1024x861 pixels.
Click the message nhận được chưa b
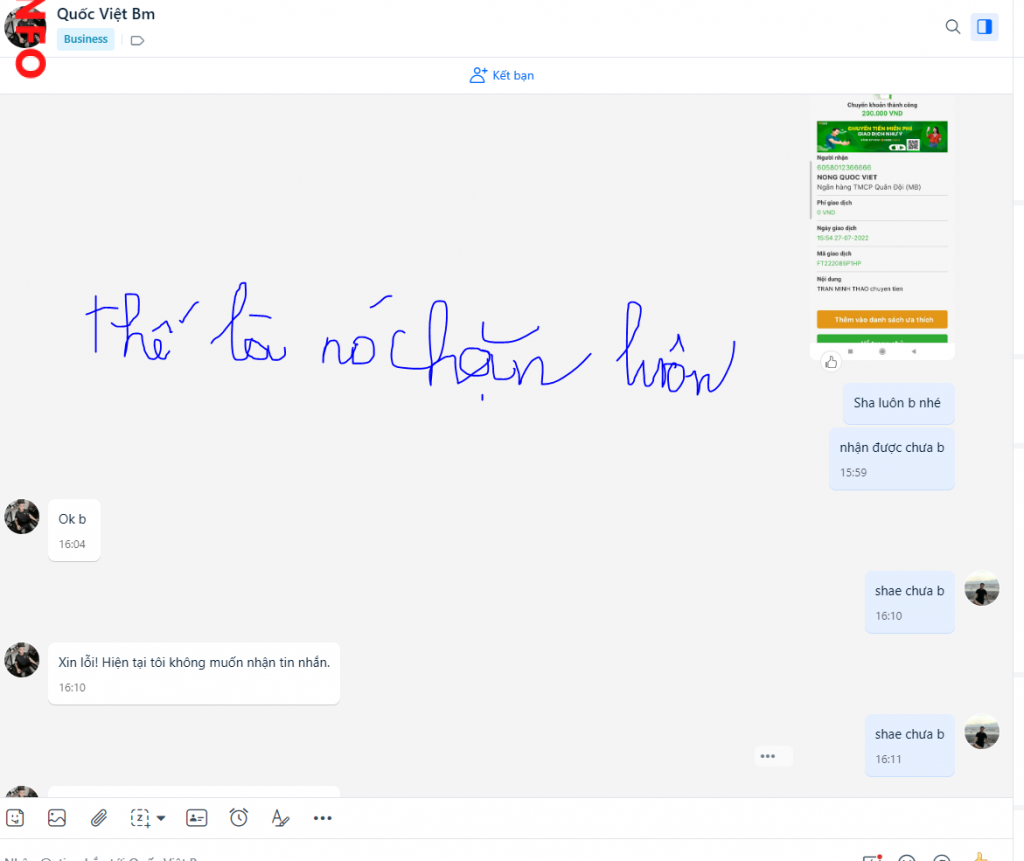(x=891, y=459)
